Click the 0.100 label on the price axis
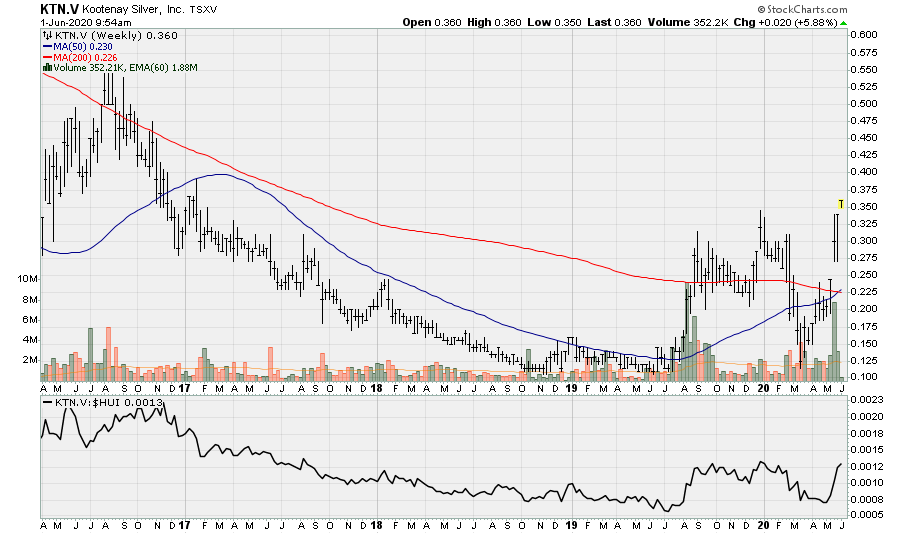900x534 pixels. click(x=864, y=377)
